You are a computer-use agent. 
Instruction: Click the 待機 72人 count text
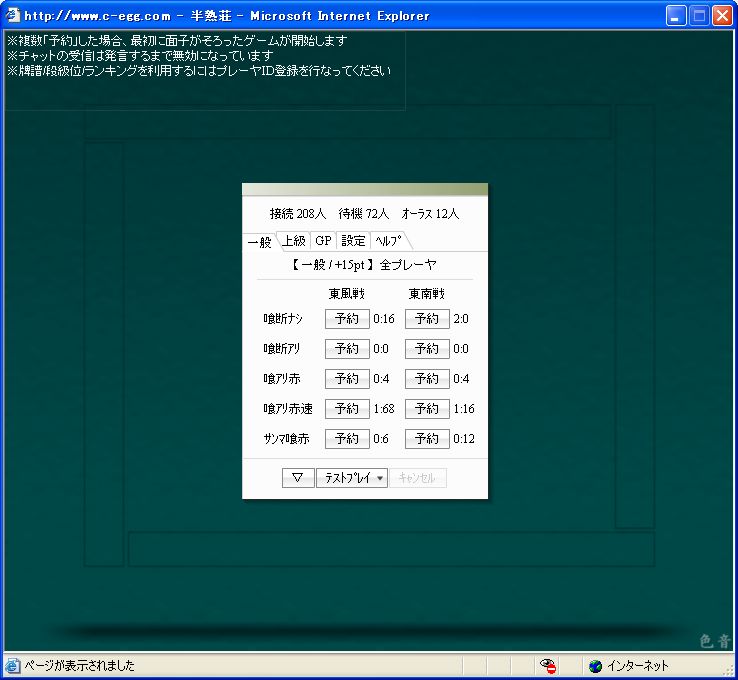pos(363,214)
